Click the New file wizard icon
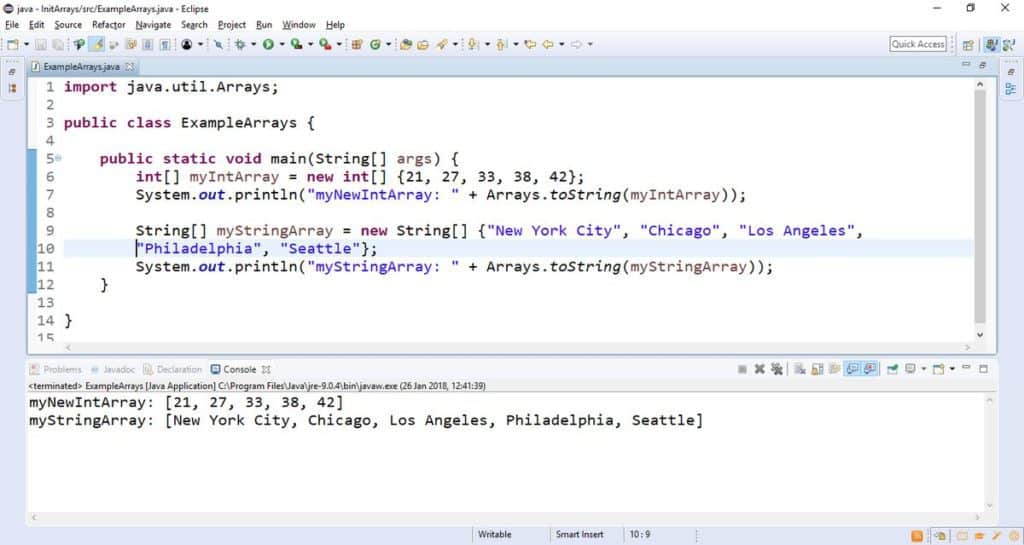The width and height of the screenshot is (1024, 545). [12, 44]
